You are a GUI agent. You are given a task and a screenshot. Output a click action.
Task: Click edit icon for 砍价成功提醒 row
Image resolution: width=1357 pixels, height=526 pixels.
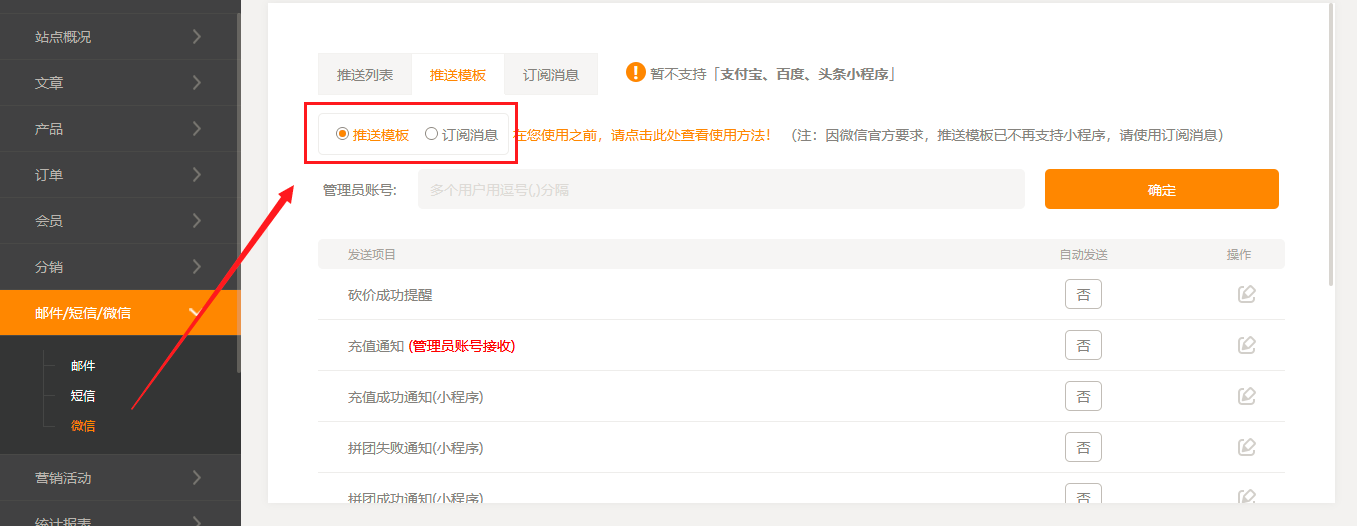(x=1246, y=294)
